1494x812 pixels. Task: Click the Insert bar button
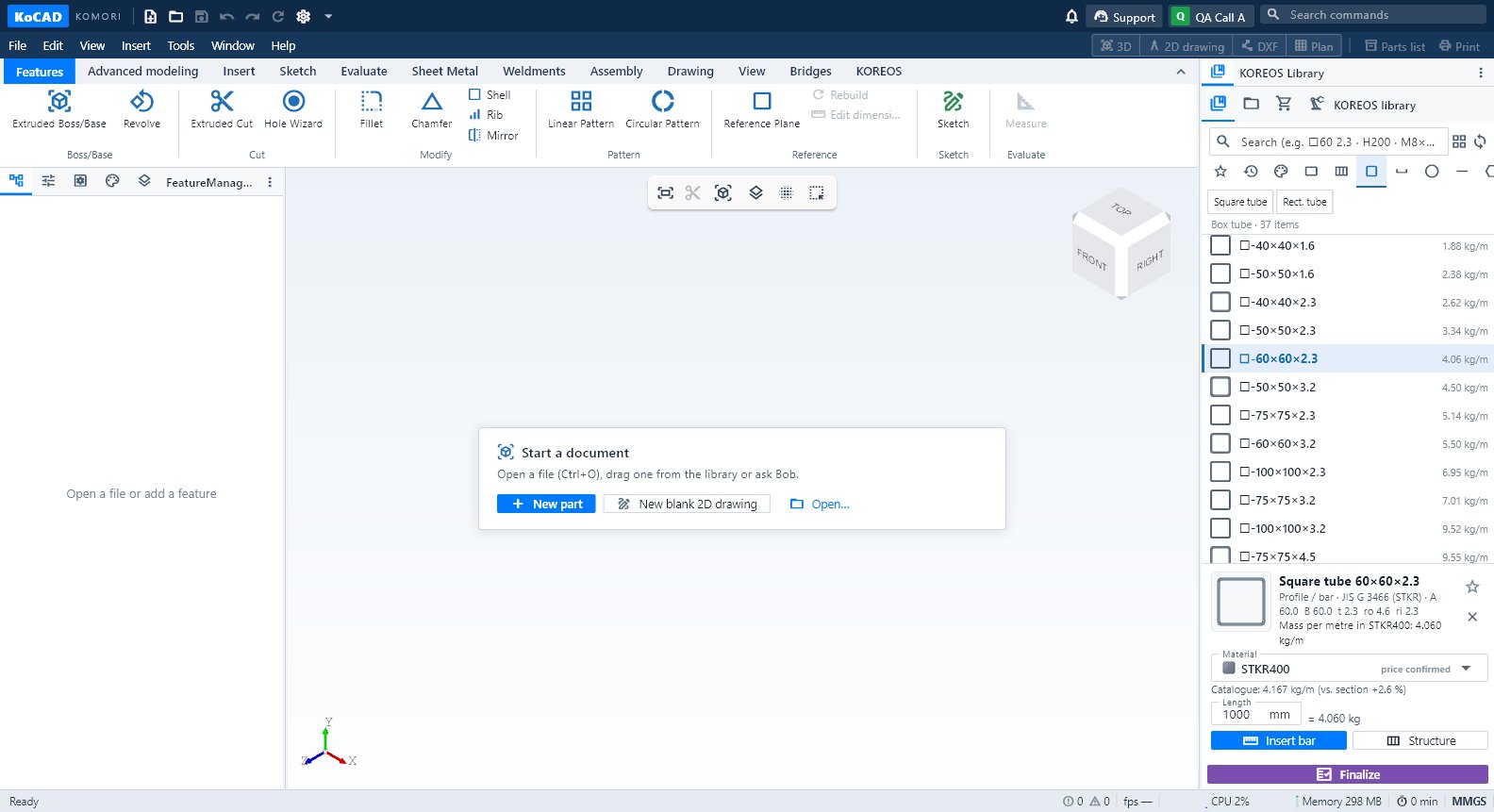[1279, 740]
